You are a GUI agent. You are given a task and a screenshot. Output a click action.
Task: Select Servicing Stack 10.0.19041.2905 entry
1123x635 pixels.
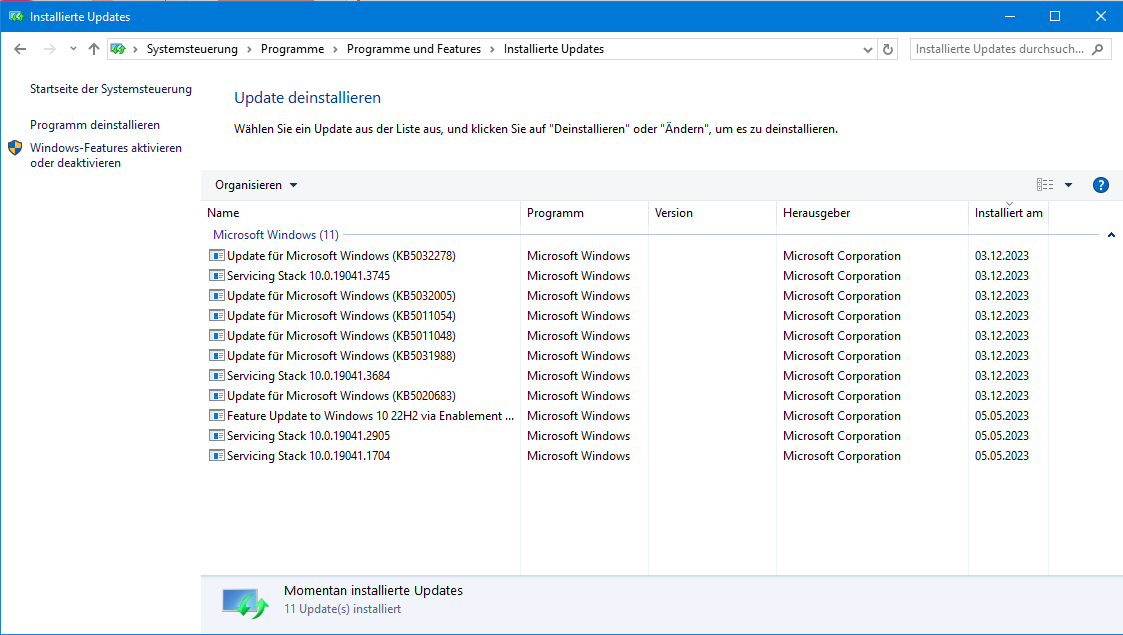[309, 436]
